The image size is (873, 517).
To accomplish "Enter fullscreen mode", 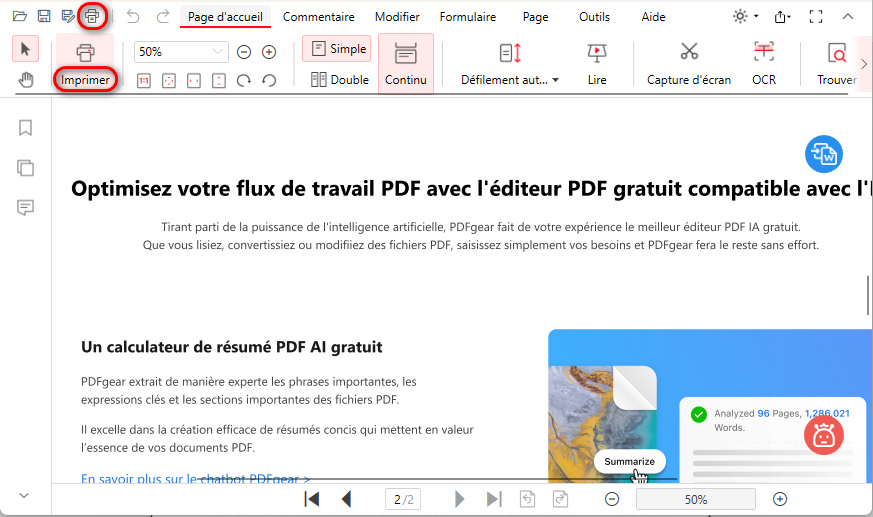I will 816,17.
